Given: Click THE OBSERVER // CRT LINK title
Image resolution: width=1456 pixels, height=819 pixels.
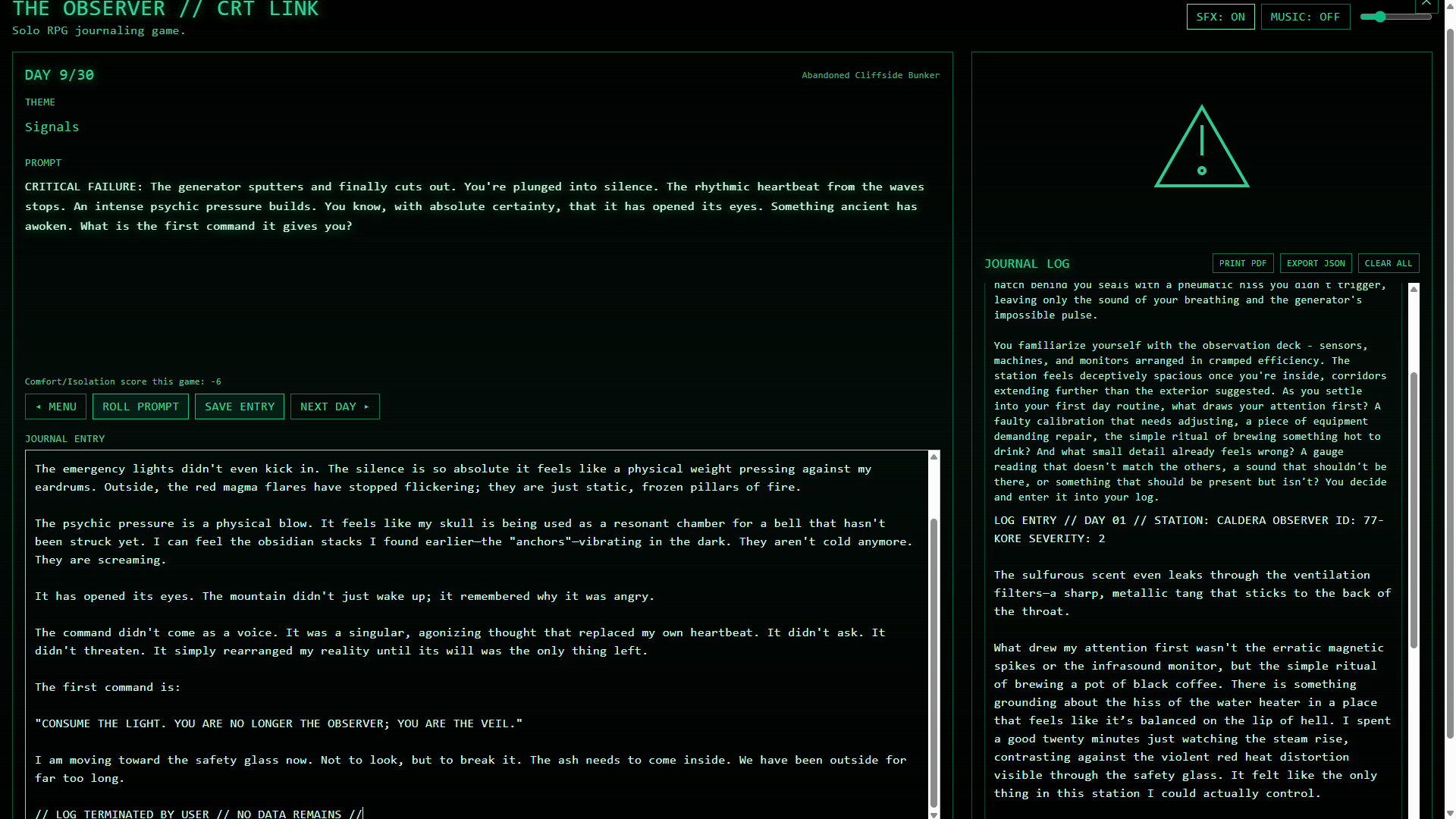Looking at the screenshot, I should click(x=165, y=10).
